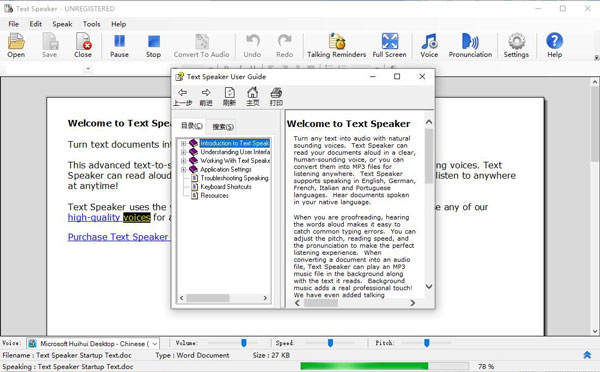This screenshot has height=372, width=600.
Task: Click the toolbar overflow arrow at right edge
Action: [x=596, y=57]
